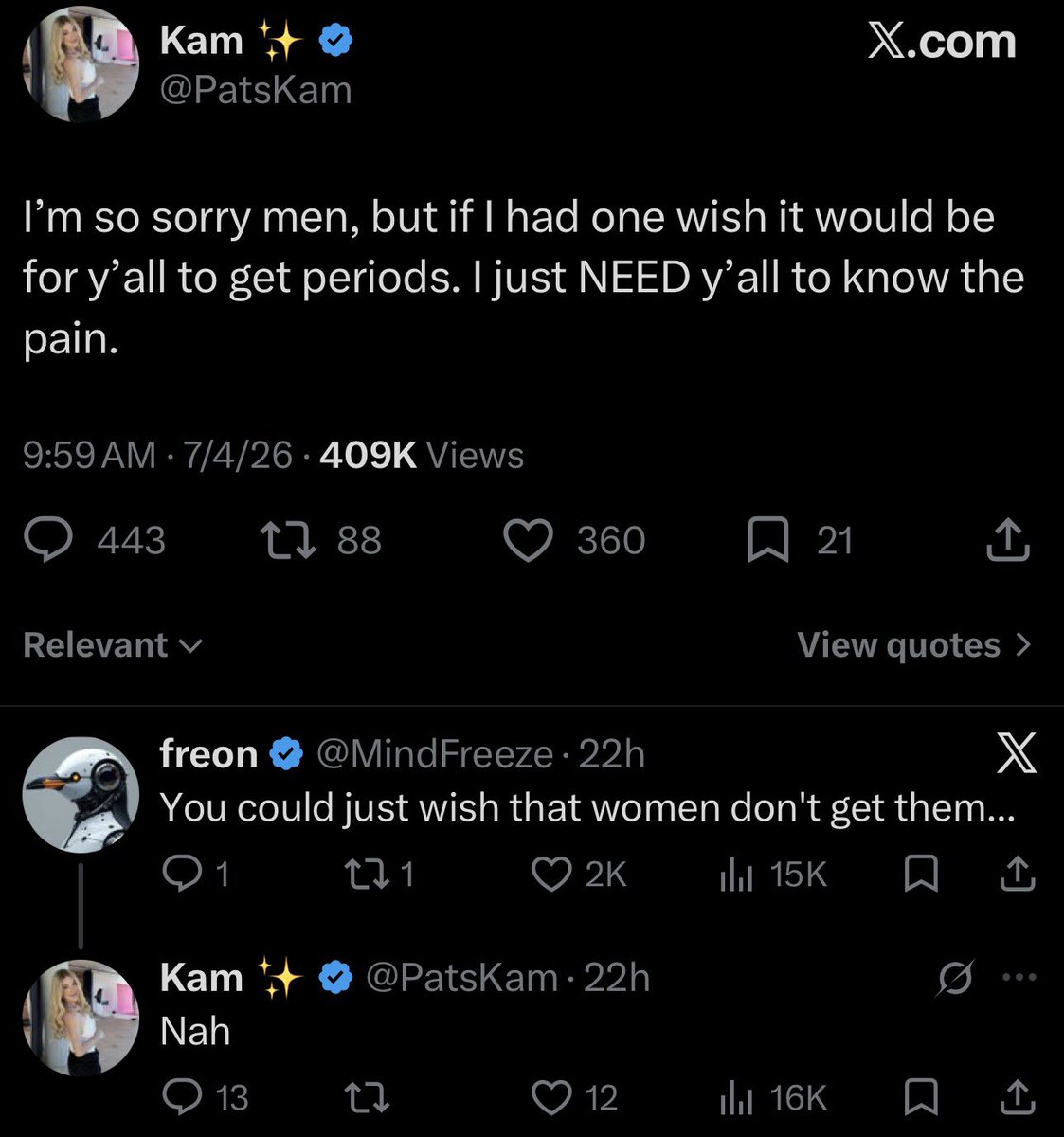Open the Relevant sort dropdown
Viewport: 1064px width, 1137px height.
tap(113, 644)
